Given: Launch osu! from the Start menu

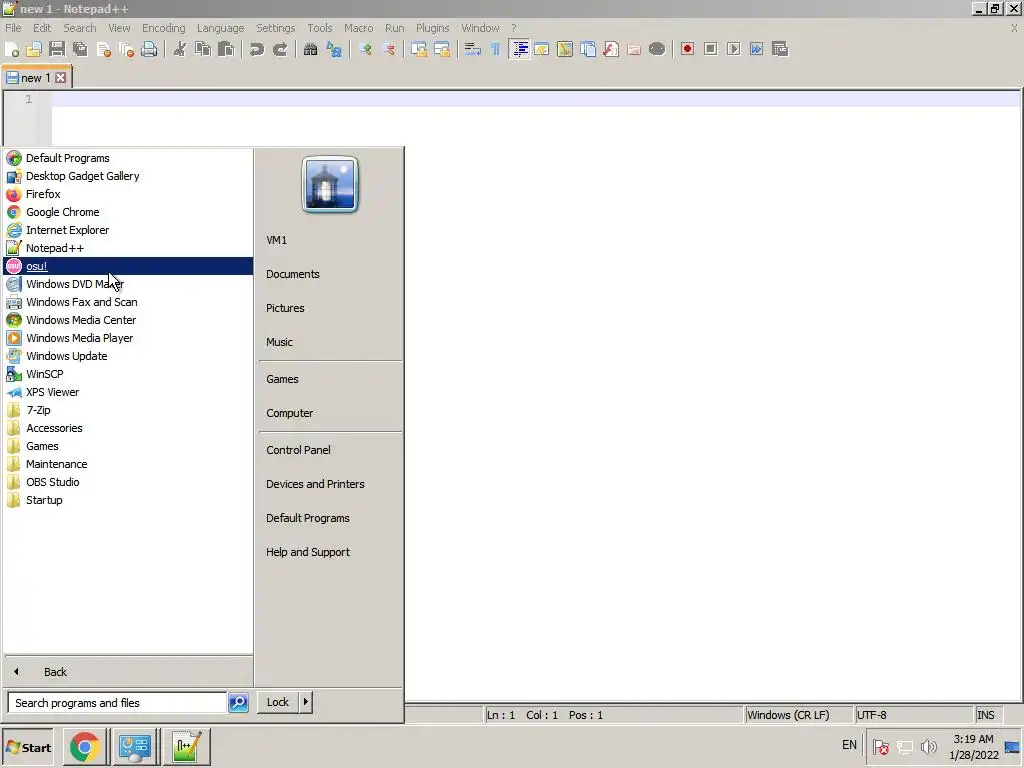Looking at the screenshot, I should [128, 266].
